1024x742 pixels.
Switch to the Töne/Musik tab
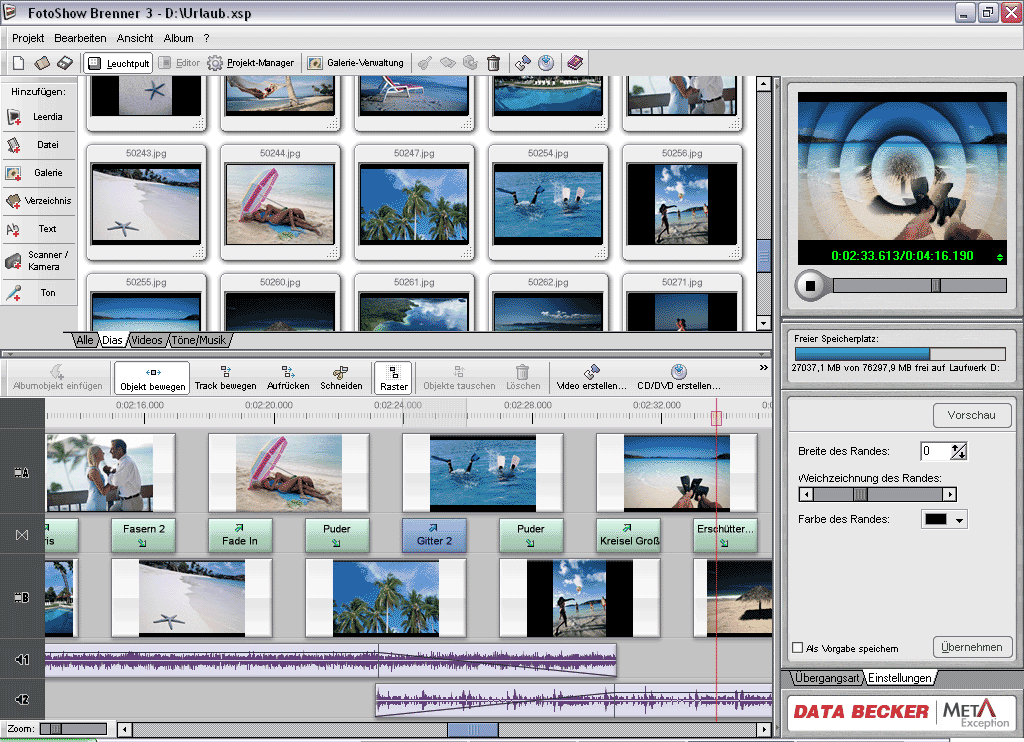198,340
